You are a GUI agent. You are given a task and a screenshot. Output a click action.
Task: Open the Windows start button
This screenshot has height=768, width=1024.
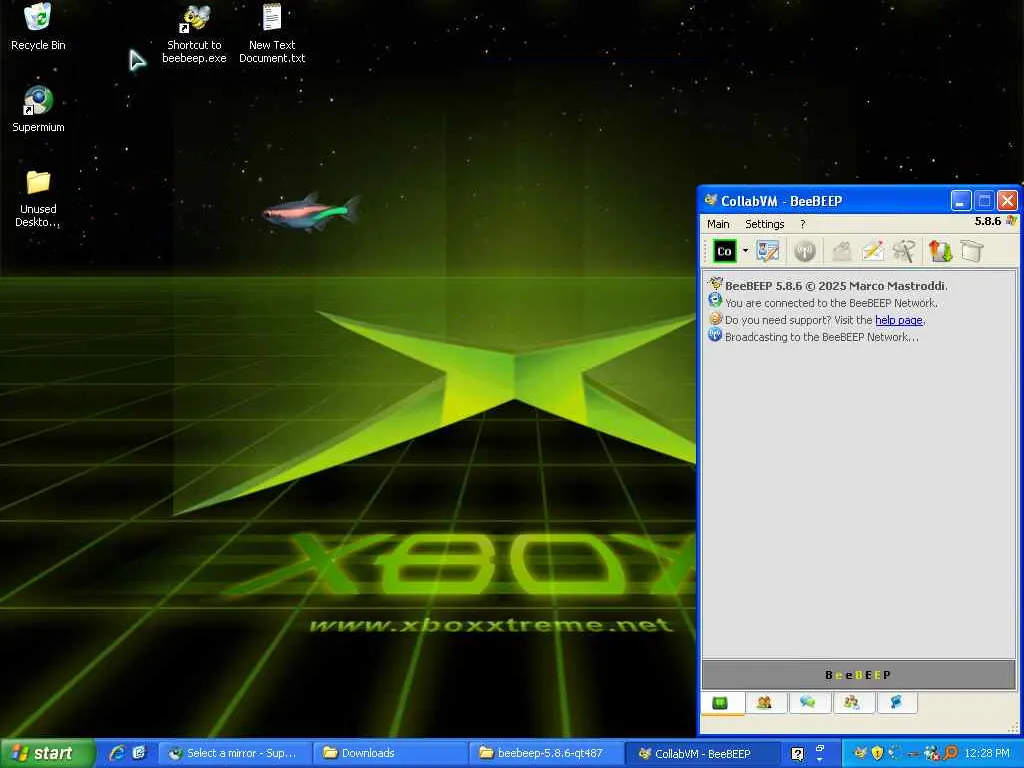tap(48, 753)
